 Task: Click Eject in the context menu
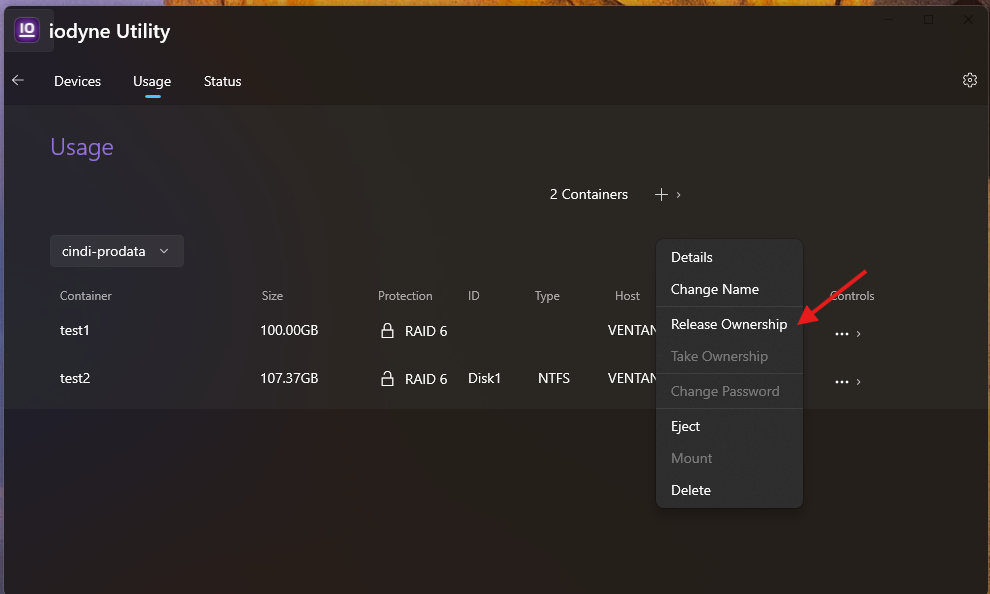(685, 426)
